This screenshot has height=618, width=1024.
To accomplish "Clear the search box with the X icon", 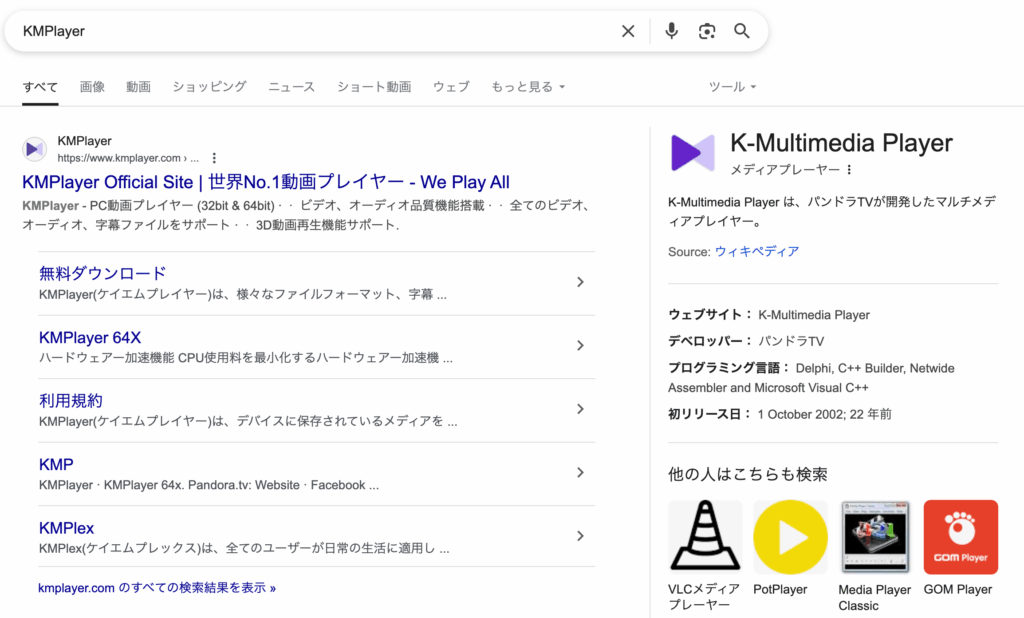I will click(628, 31).
